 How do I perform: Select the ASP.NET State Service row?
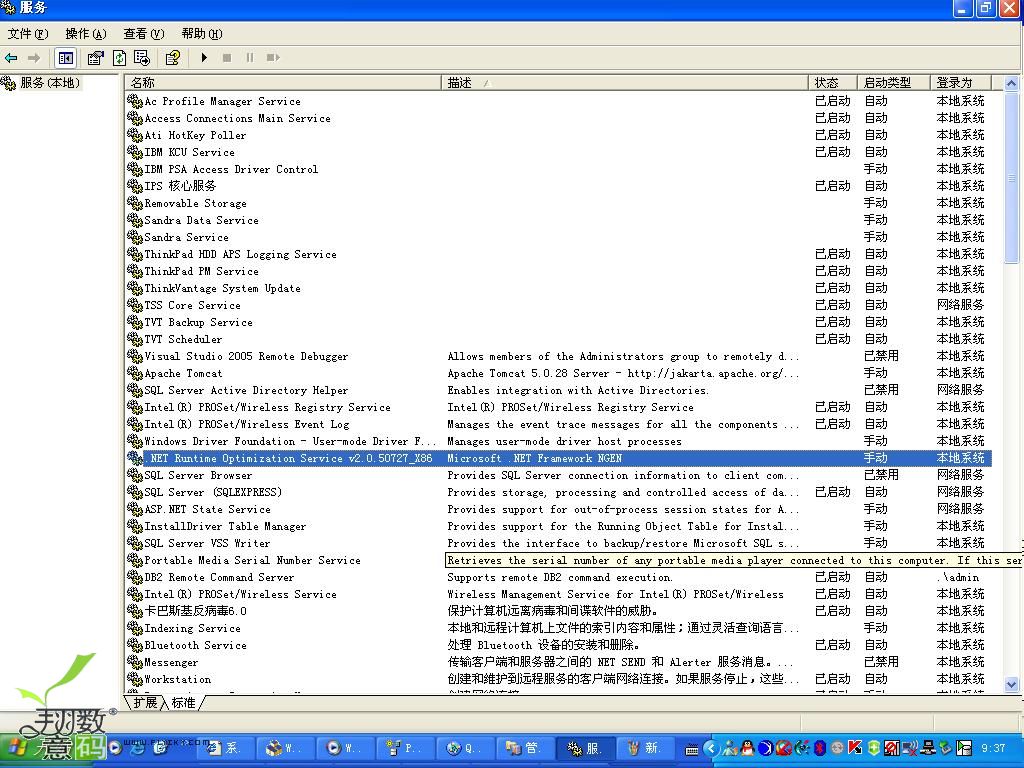click(x=559, y=509)
